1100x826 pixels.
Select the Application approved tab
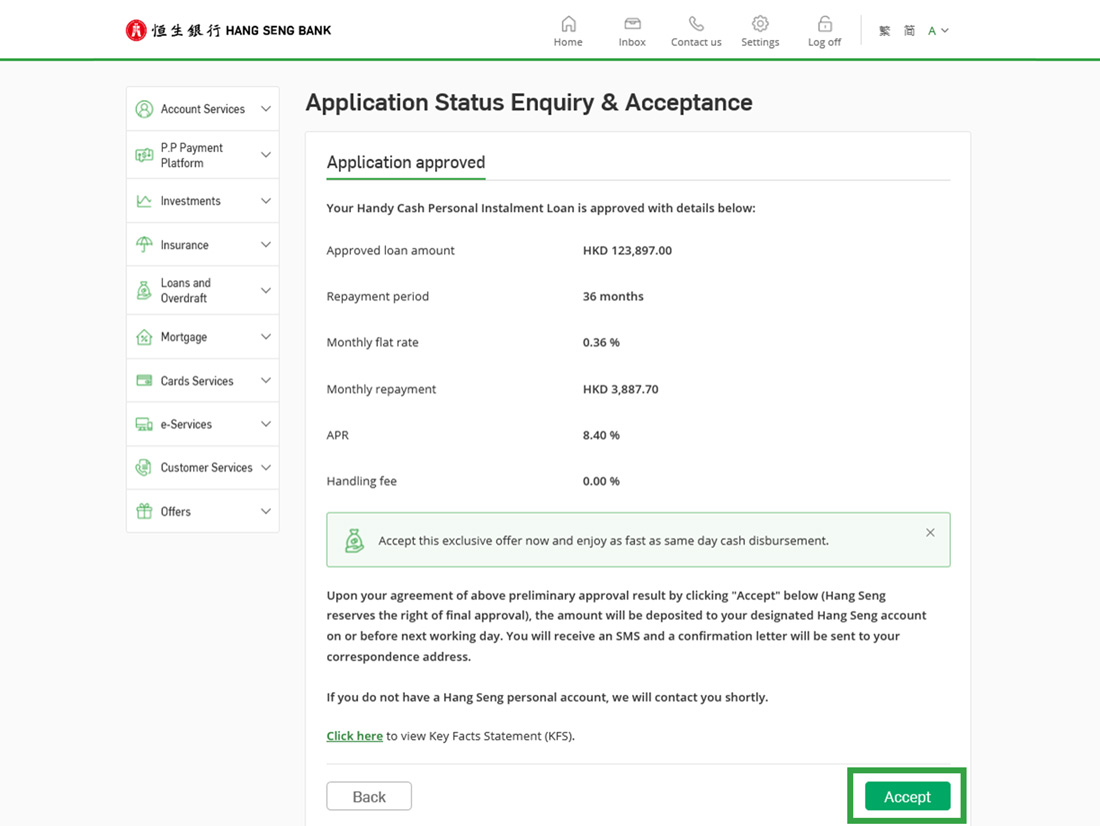tap(405, 163)
